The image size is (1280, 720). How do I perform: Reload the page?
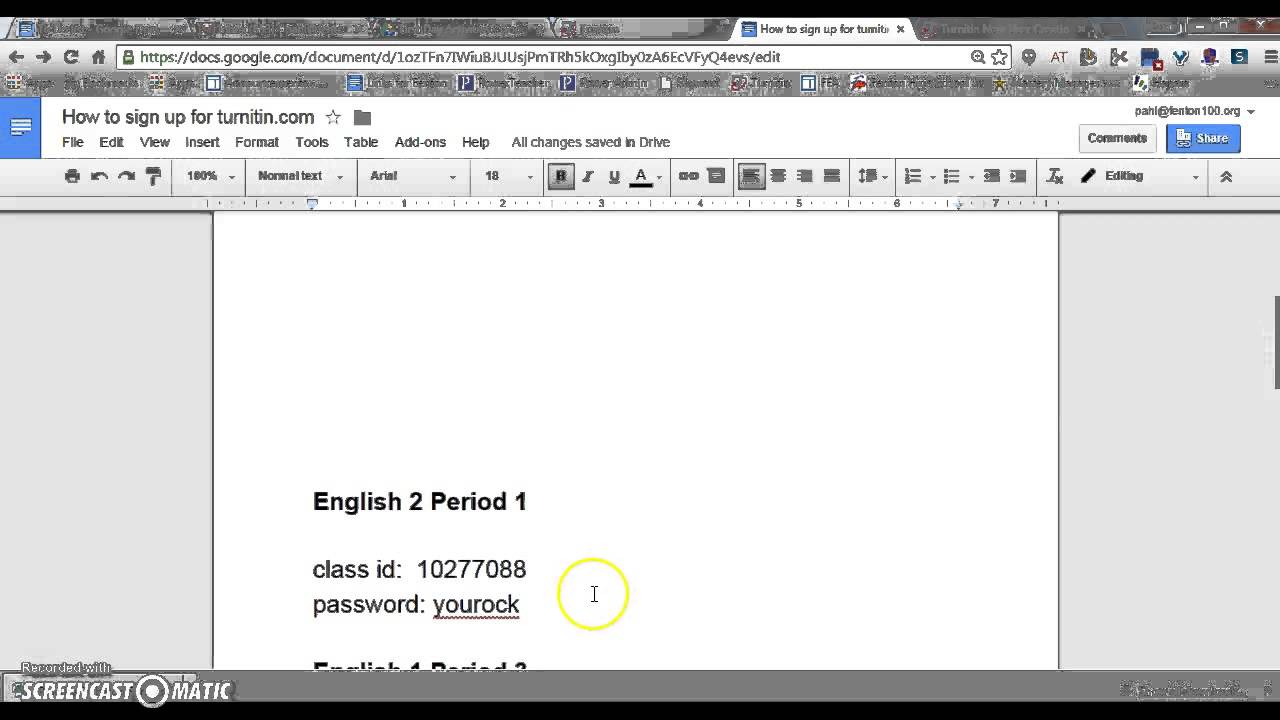pos(71,57)
